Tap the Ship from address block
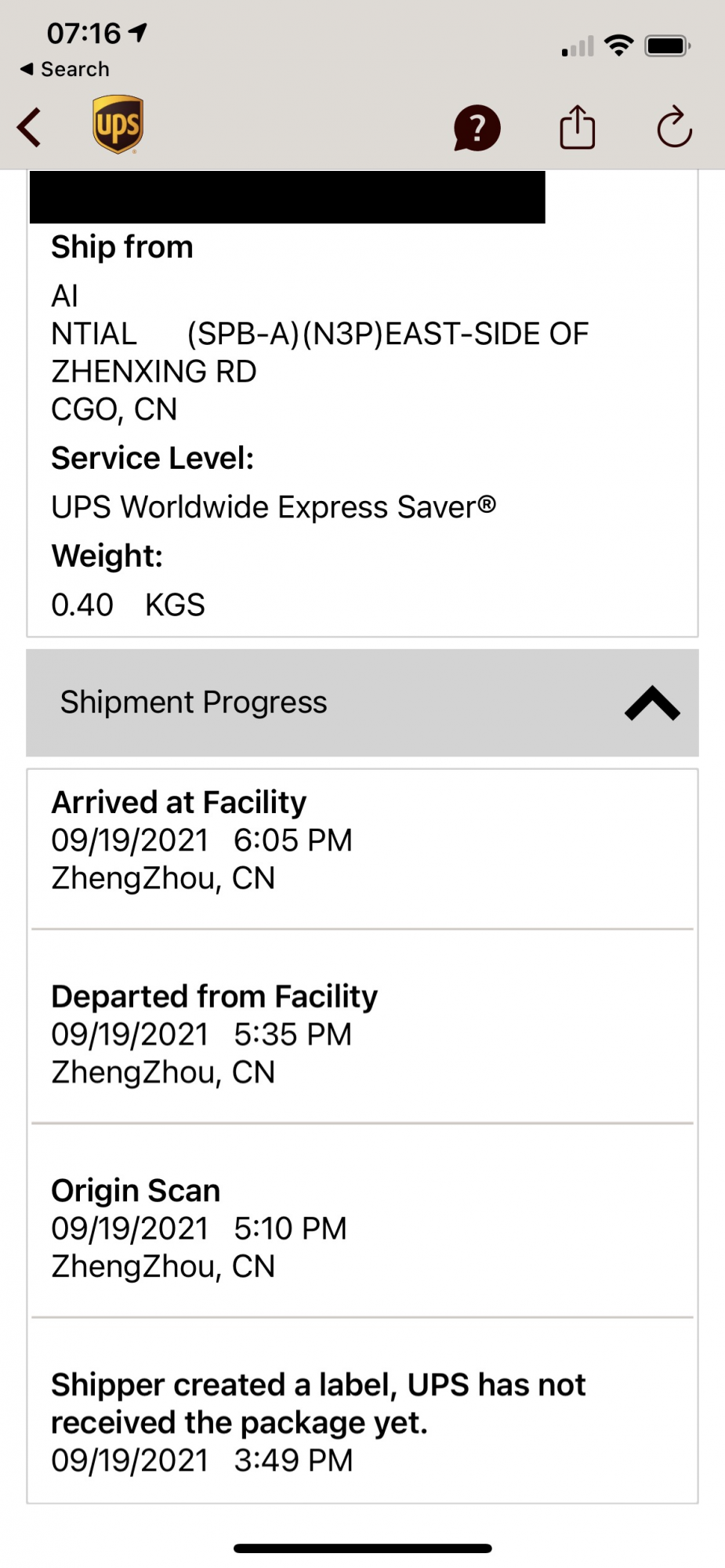This screenshot has width=725, height=1568. pos(320,353)
